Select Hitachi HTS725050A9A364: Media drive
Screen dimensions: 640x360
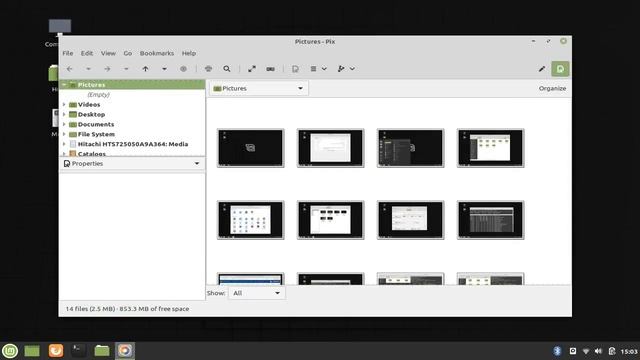pos(133,144)
